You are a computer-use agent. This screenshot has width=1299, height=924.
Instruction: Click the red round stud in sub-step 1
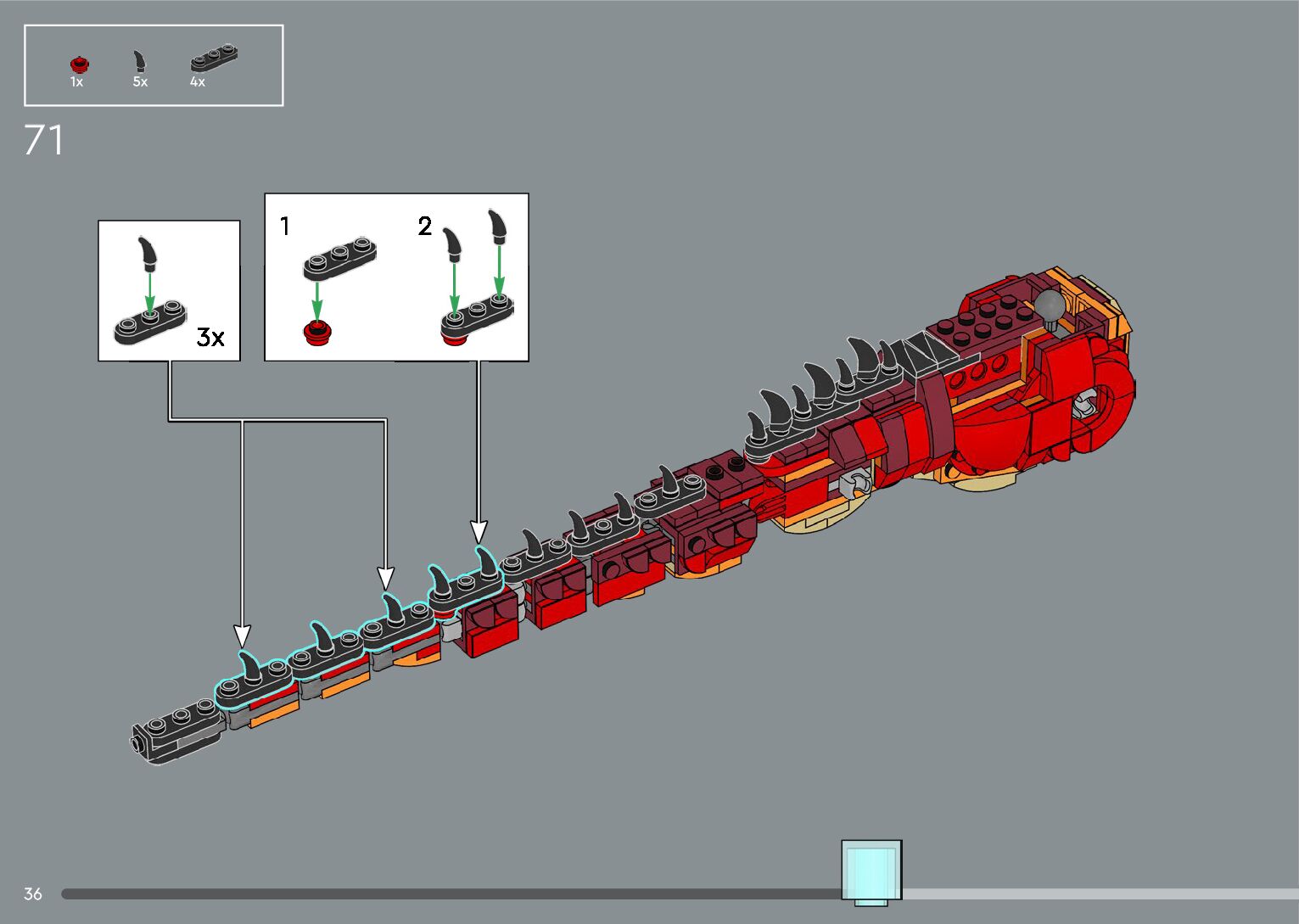tap(318, 332)
